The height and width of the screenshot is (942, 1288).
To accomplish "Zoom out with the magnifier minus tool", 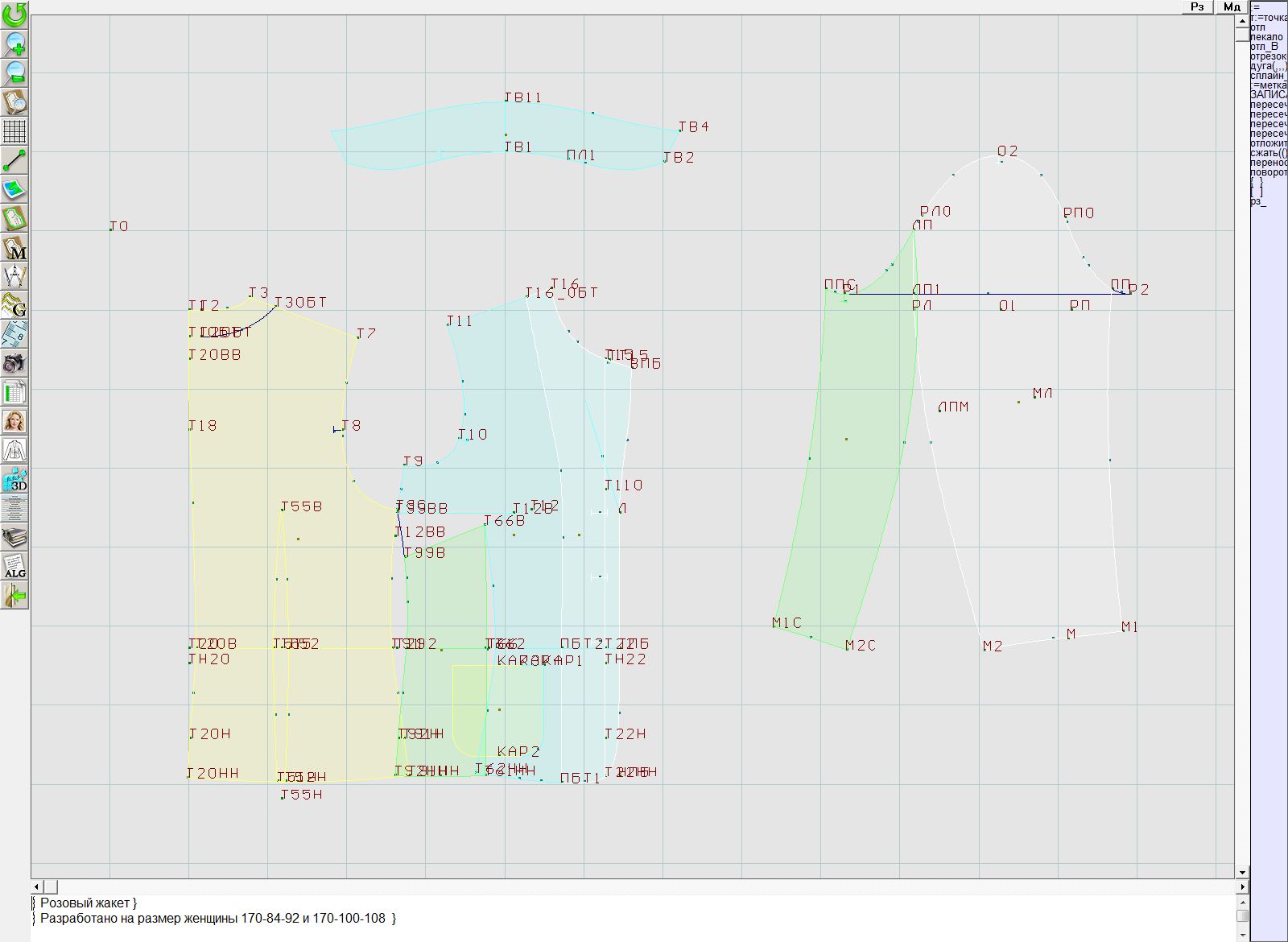I will click(x=14, y=72).
